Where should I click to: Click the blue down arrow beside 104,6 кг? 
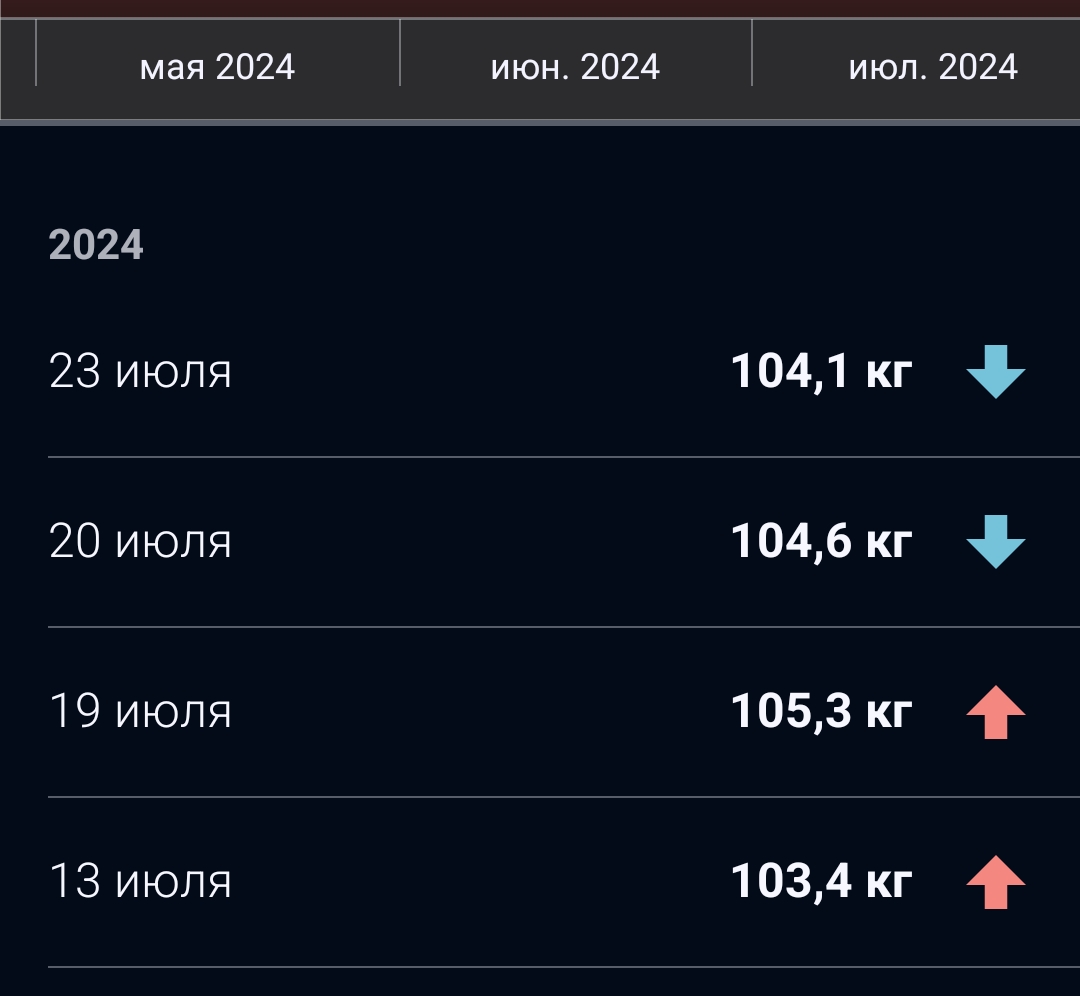(x=996, y=542)
